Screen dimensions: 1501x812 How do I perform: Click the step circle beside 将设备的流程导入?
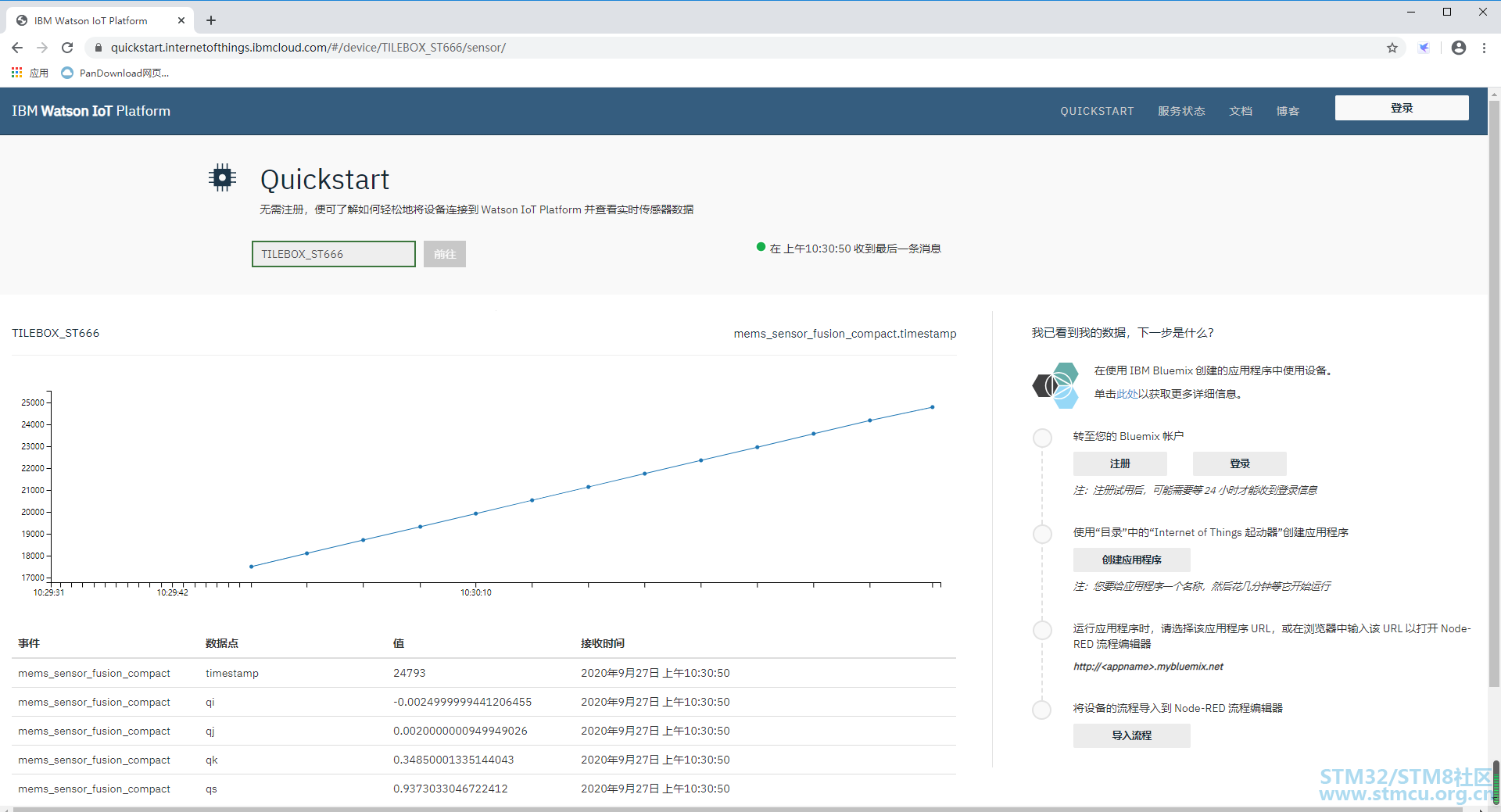click(x=1042, y=710)
